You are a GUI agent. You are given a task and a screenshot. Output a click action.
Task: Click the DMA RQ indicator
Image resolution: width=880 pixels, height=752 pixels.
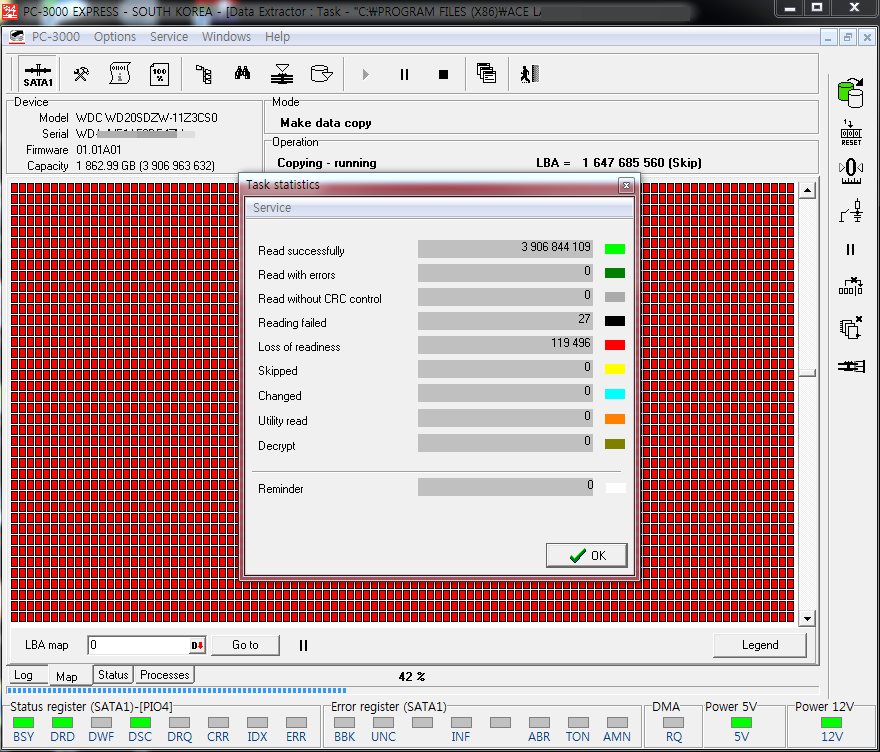click(673, 722)
